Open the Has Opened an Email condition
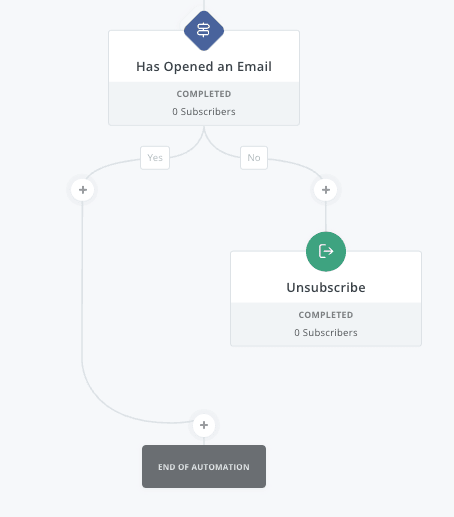The width and height of the screenshot is (454, 517). 204,78
